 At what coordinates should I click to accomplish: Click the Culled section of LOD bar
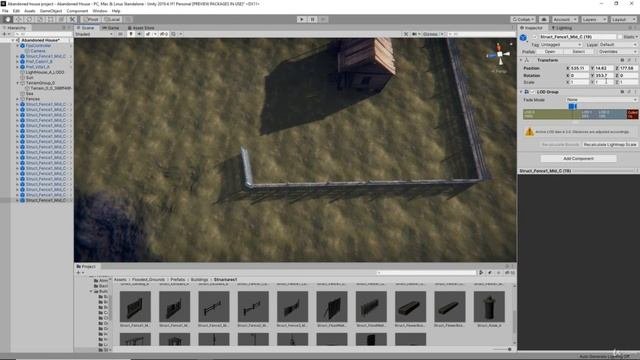632,114
